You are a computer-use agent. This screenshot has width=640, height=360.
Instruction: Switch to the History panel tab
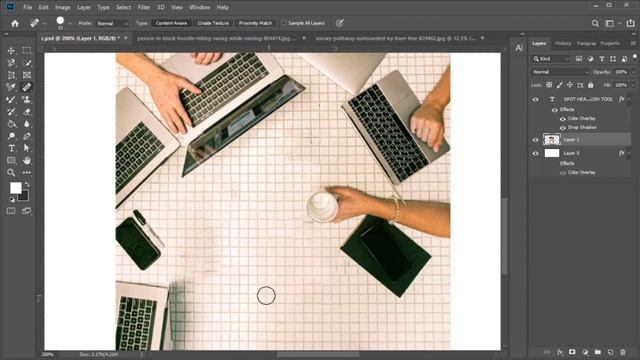(563, 43)
